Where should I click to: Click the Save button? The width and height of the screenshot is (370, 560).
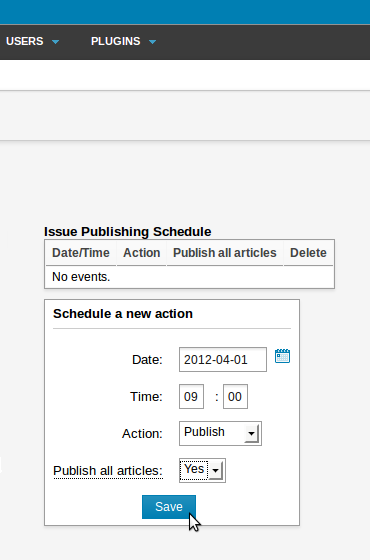pyautogui.click(x=169, y=507)
